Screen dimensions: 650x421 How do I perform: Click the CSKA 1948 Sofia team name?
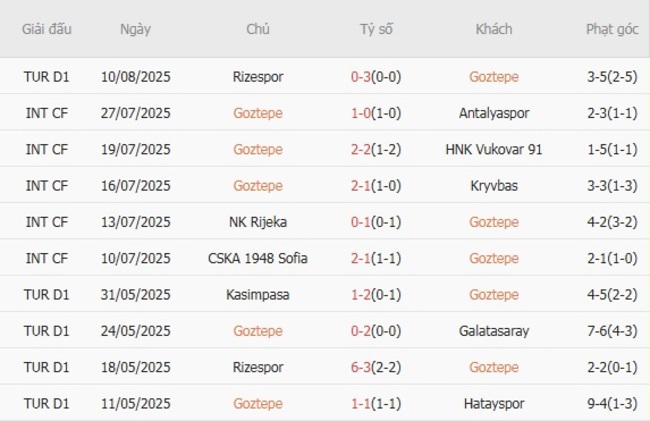coord(258,258)
